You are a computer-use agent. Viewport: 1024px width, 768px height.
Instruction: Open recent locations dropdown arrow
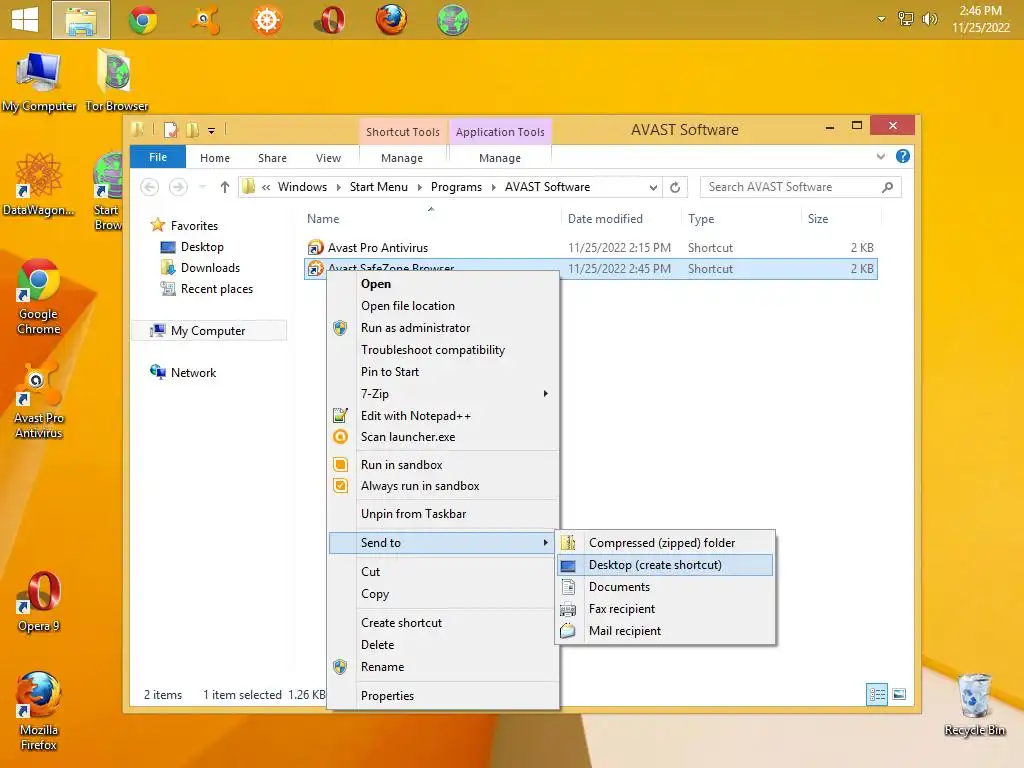tap(203, 187)
